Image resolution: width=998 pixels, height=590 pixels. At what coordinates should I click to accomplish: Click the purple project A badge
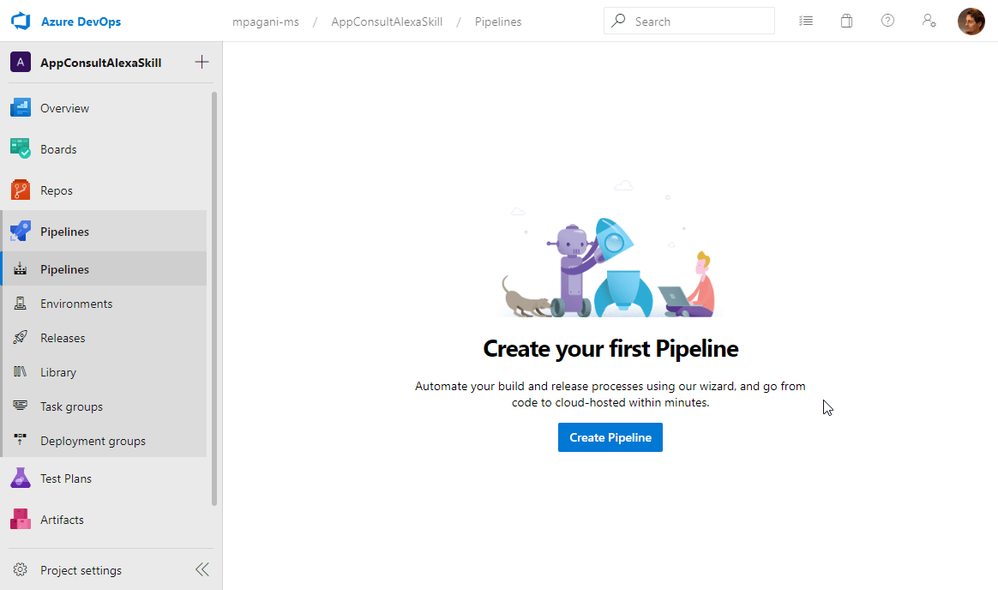coord(20,62)
